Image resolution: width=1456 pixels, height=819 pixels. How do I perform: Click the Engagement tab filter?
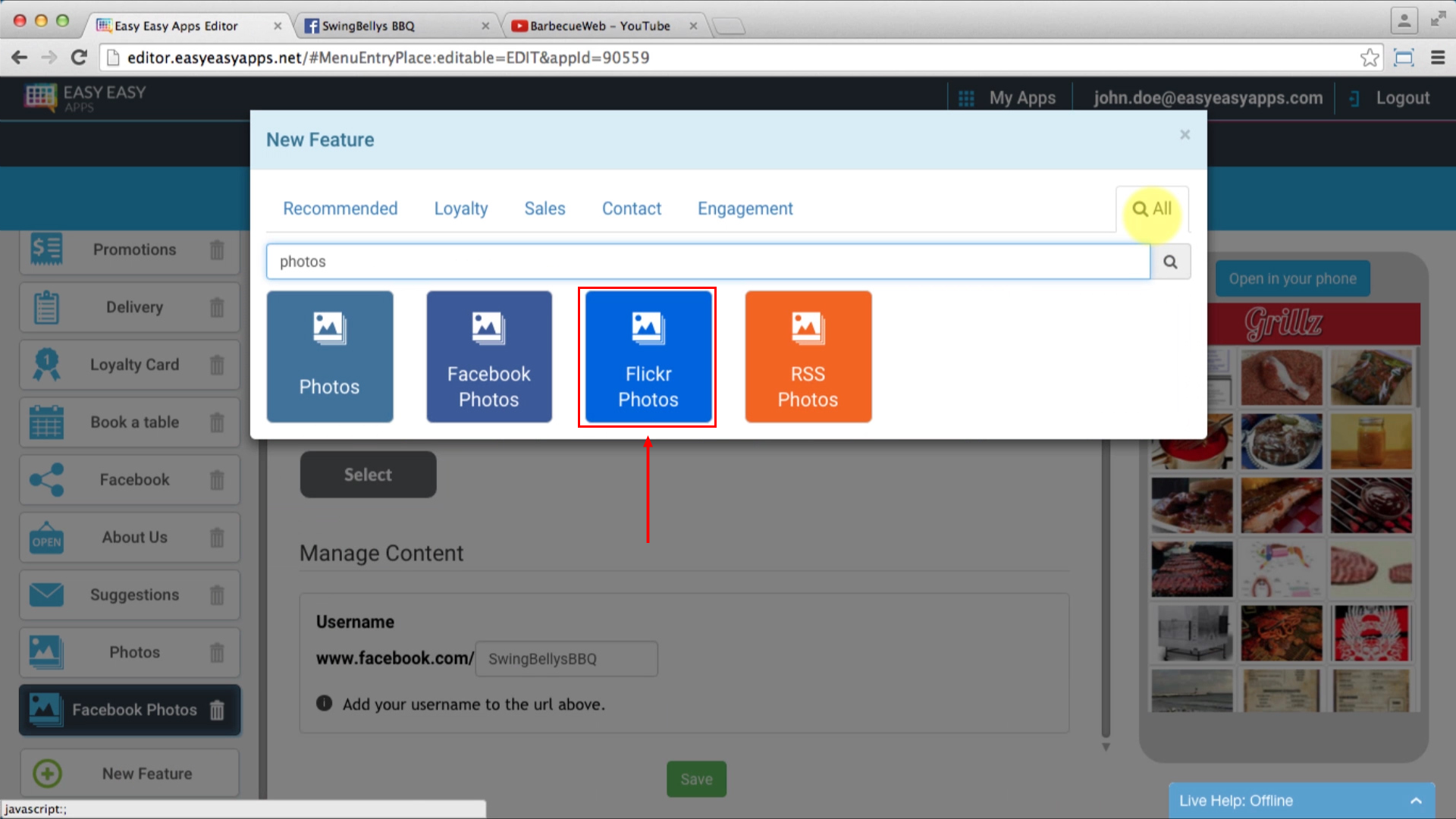coord(745,208)
